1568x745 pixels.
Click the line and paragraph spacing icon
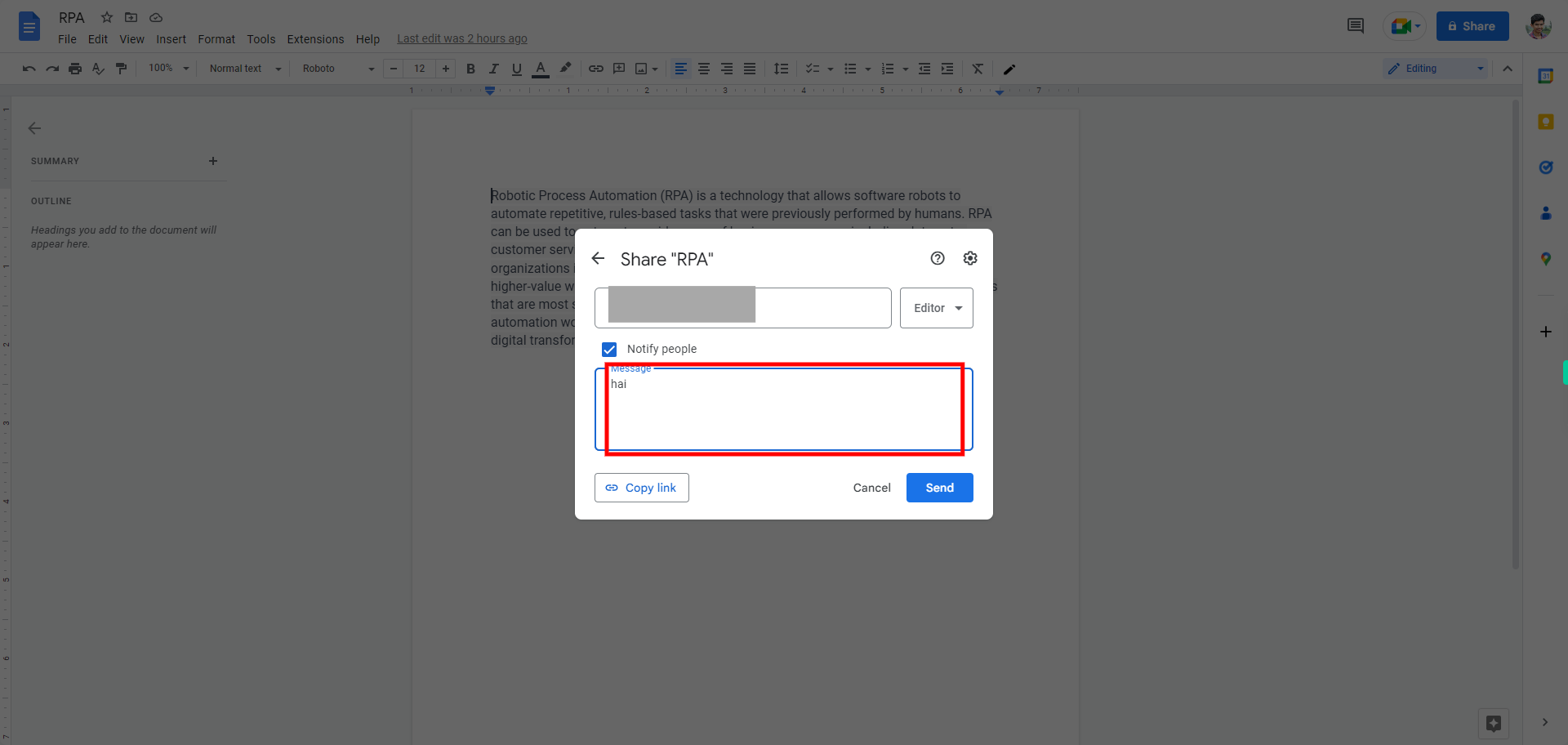tap(781, 69)
